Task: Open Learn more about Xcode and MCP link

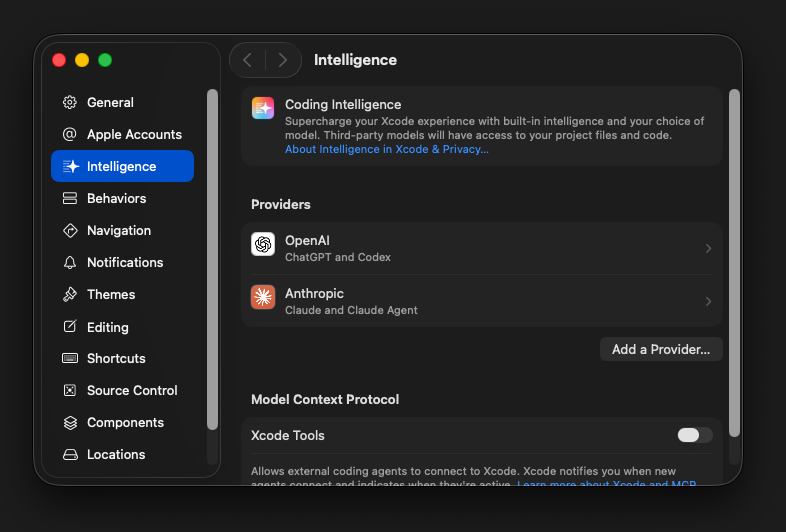Action: pyautogui.click(x=607, y=483)
